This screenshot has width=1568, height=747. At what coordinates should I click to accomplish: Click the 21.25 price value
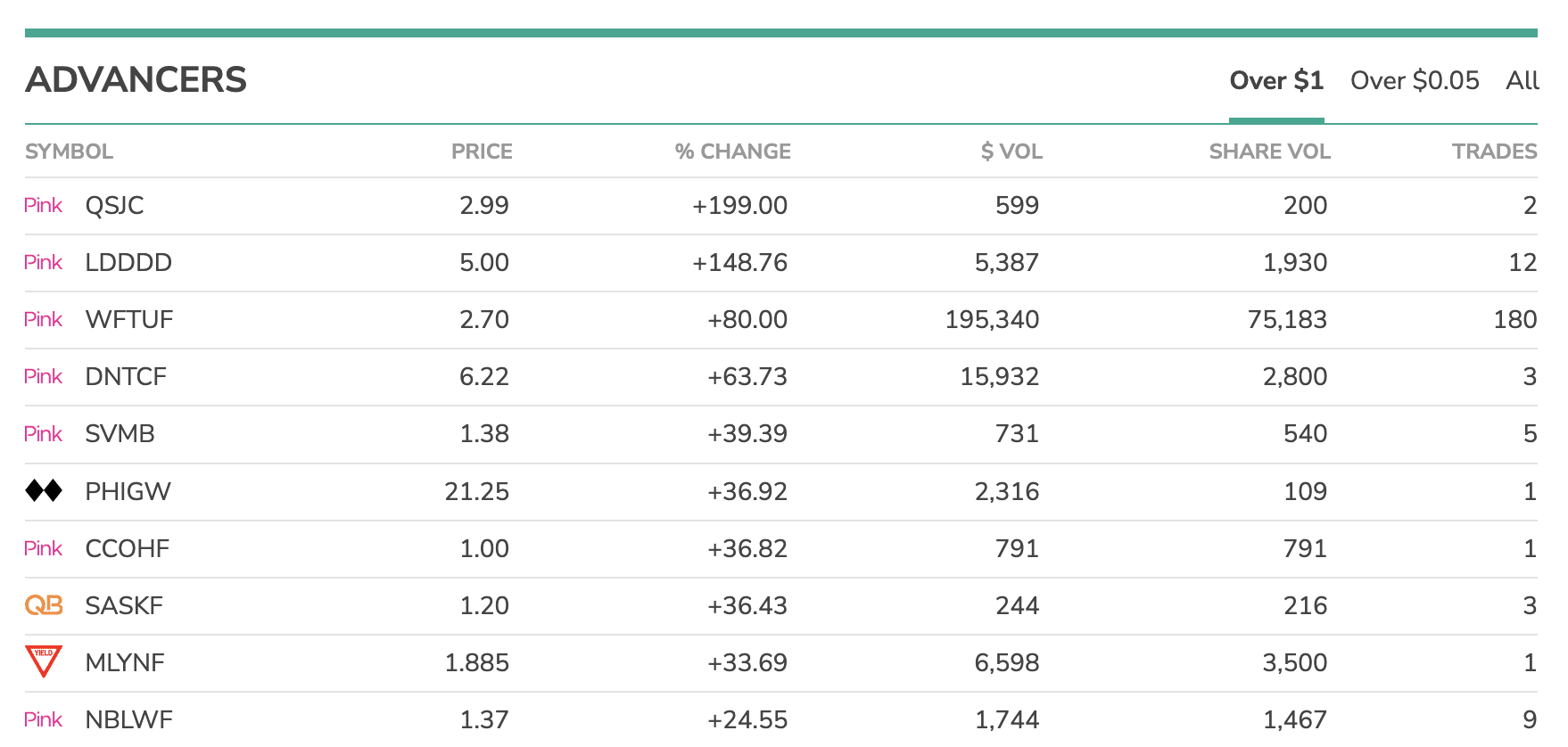tap(477, 491)
